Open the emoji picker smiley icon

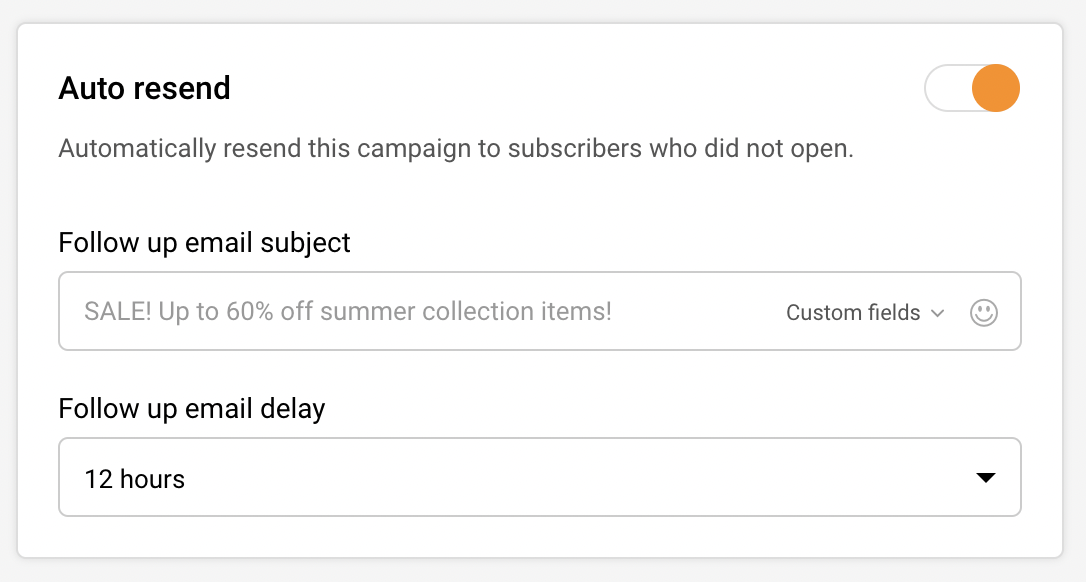pos(984,313)
